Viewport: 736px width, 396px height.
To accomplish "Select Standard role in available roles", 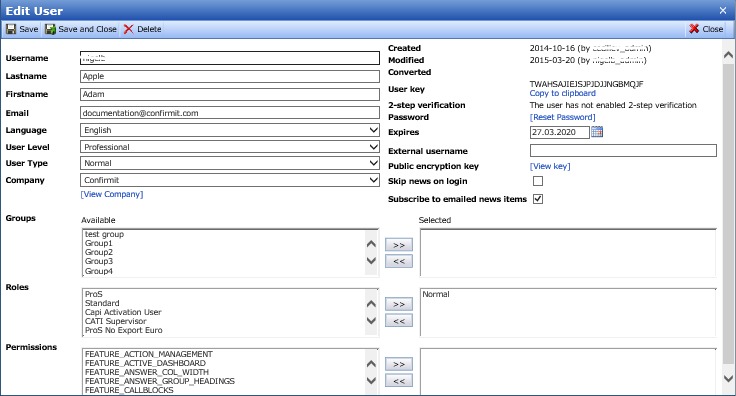I will pyautogui.click(x=102, y=303).
